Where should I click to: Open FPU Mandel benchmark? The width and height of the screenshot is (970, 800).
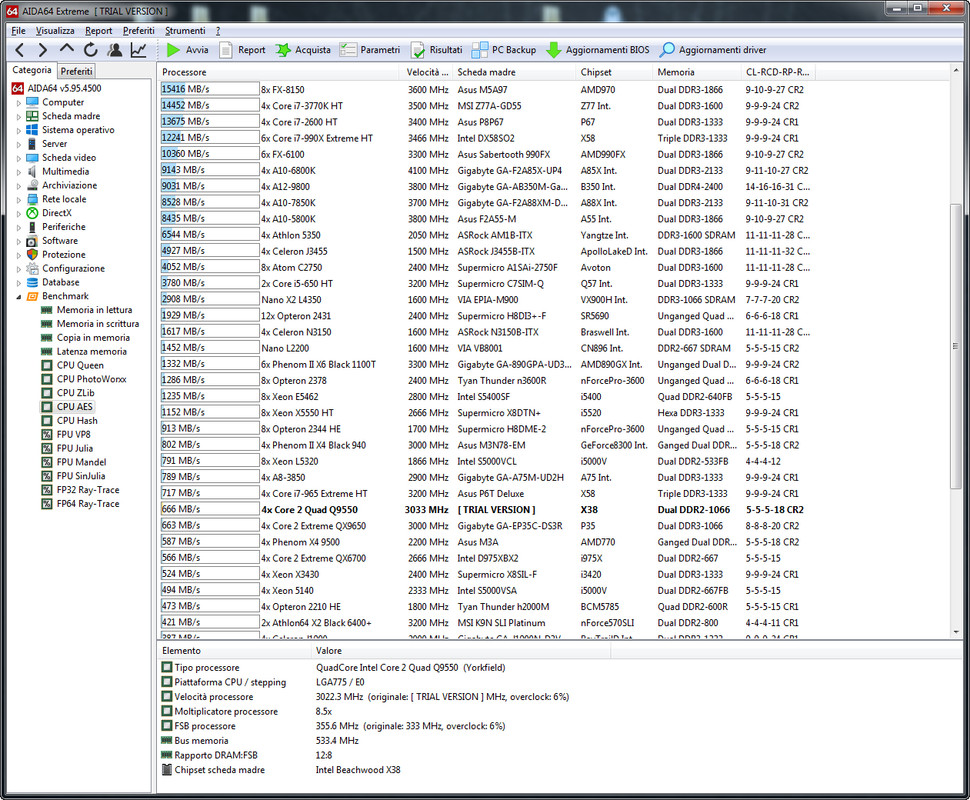point(81,462)
